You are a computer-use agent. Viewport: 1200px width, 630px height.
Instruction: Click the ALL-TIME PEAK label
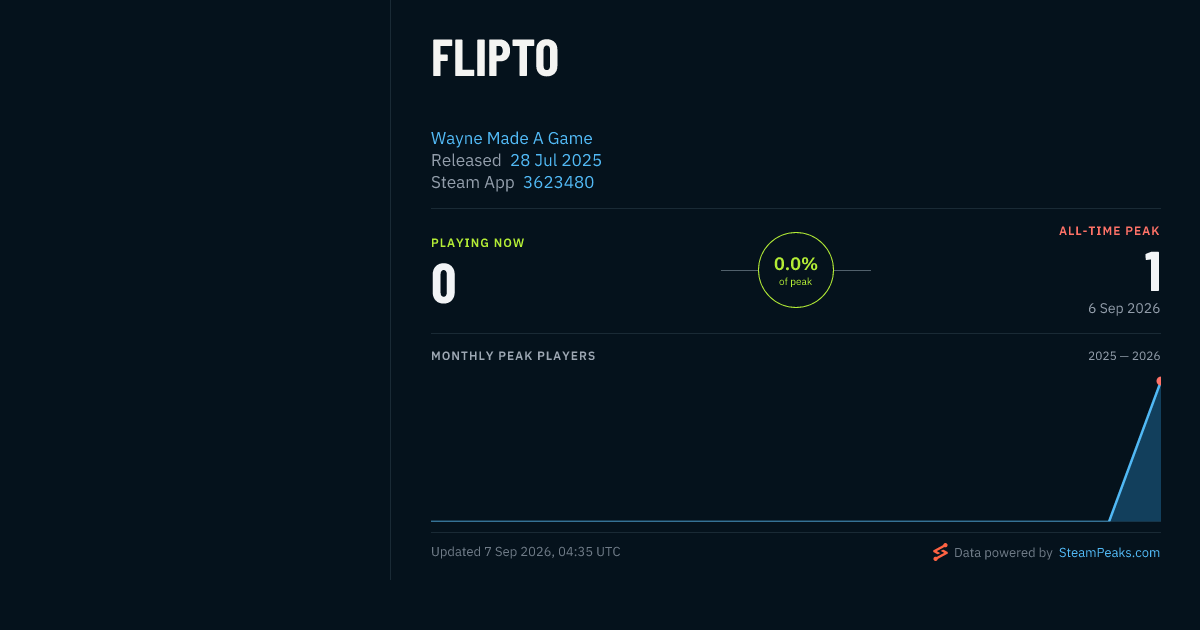coord(1109,231)
